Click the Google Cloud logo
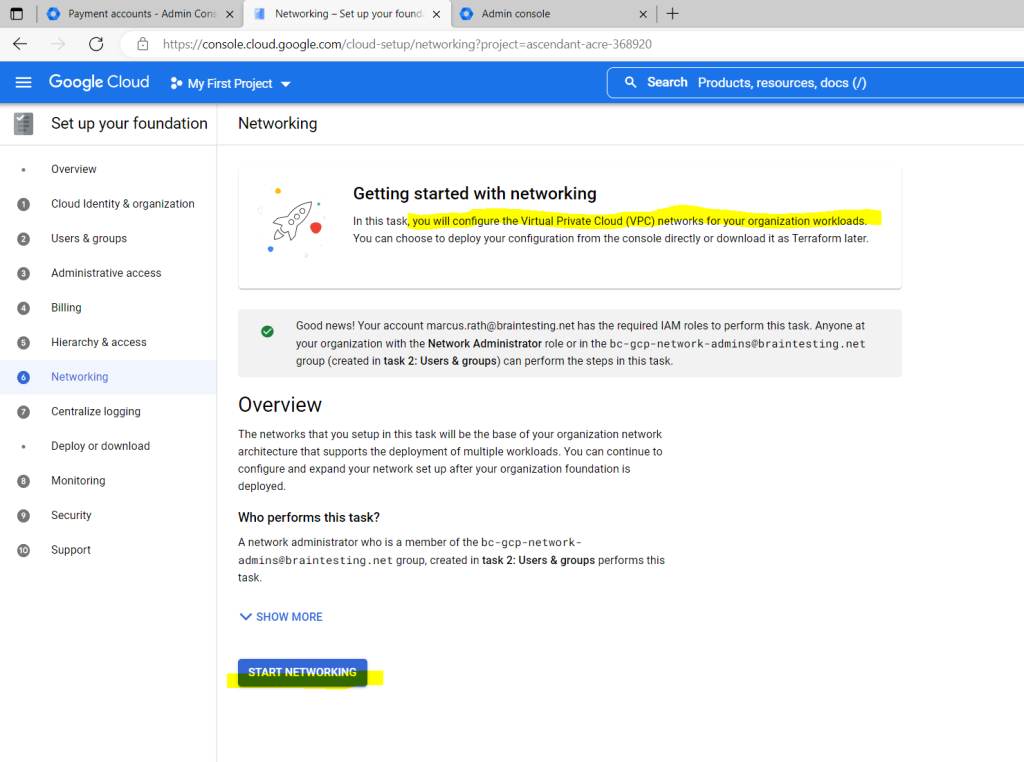1024x762 pixels. pyautogui.click(x=99, y=82)
